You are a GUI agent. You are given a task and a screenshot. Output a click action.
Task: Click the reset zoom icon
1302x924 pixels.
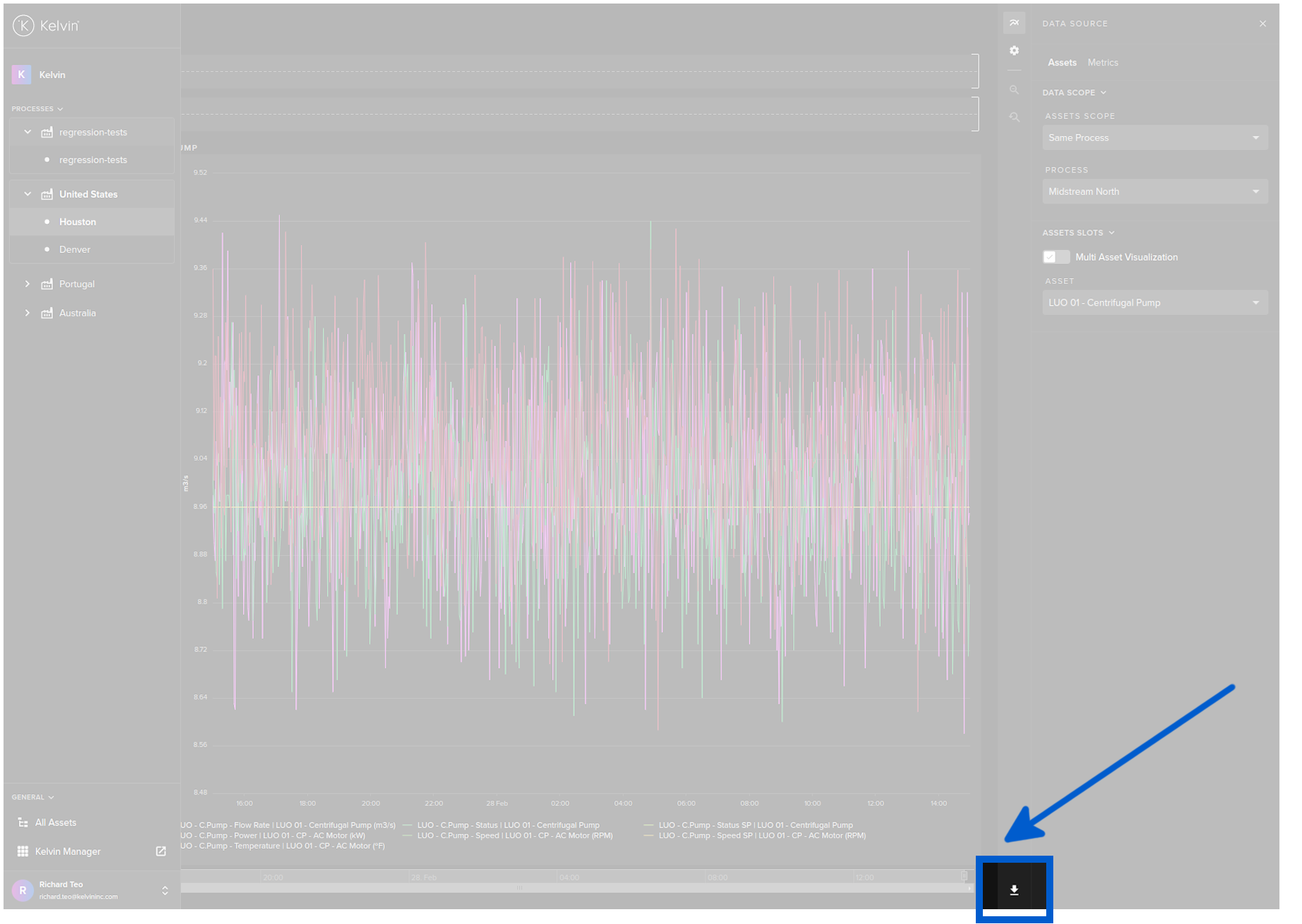(1014, 117)
